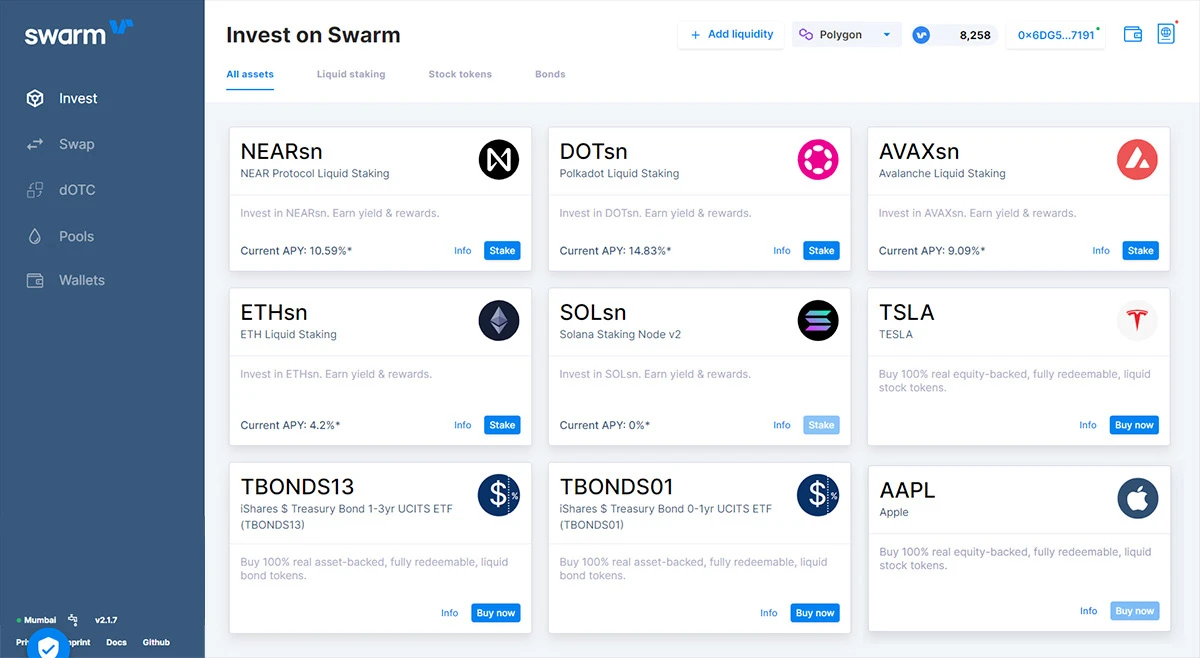
Task: Click the dOTC icon in sidebar
Action: pyautogui.click(x=35, y=190)
